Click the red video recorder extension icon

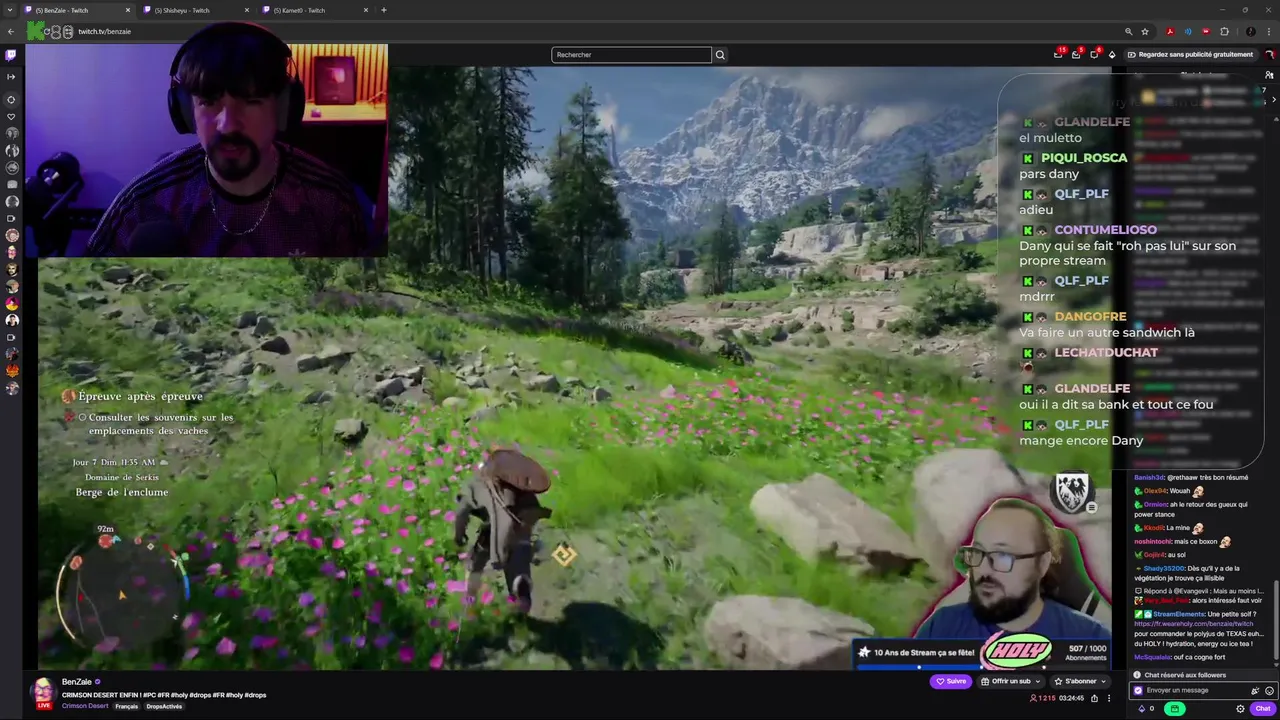1206,31
